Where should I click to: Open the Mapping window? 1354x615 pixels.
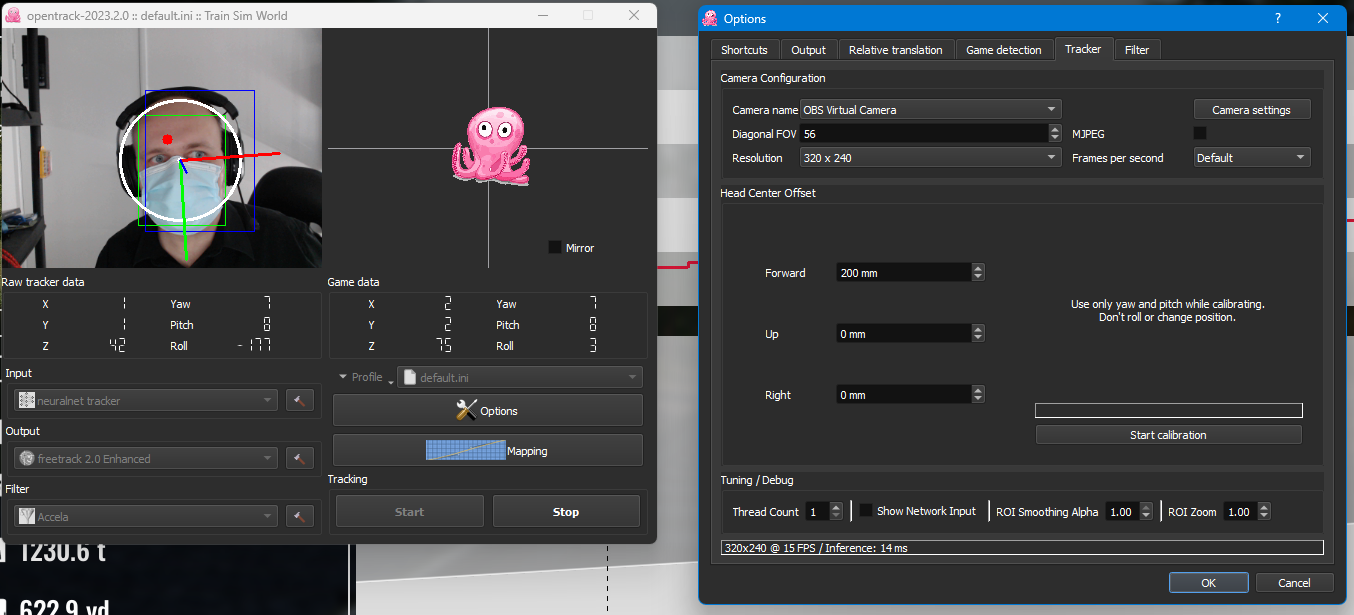coord(488,450)
